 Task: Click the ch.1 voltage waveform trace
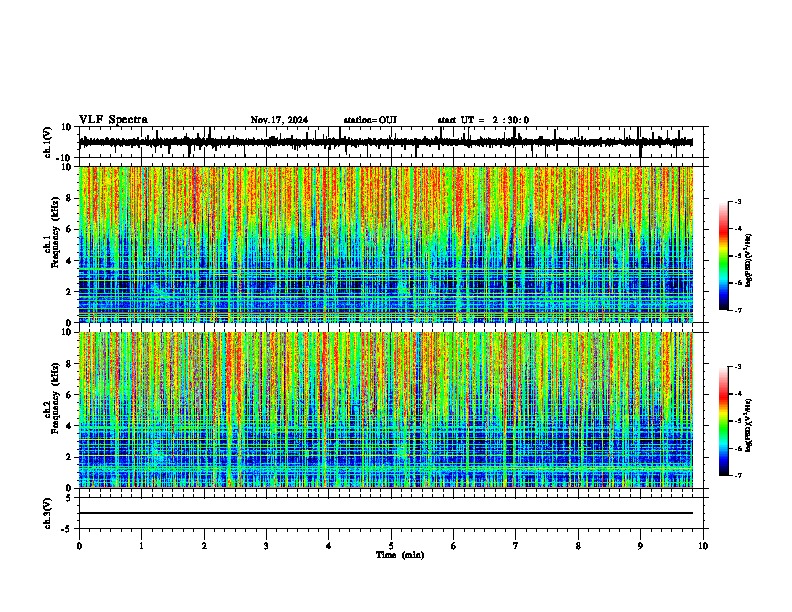[386, 142]
